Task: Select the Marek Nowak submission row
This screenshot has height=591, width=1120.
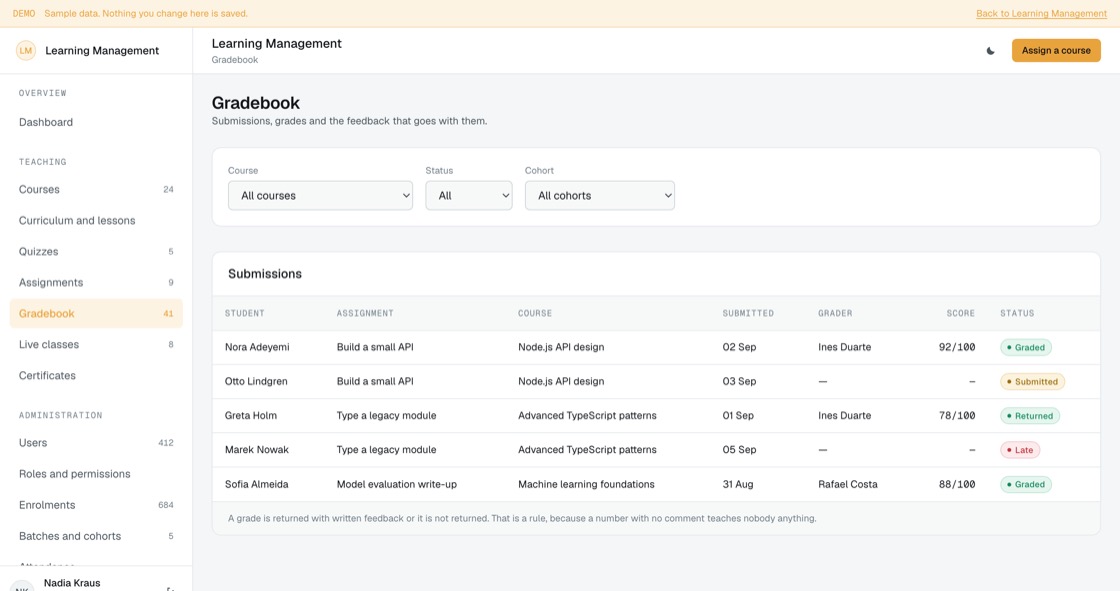Action: [656, 450]
